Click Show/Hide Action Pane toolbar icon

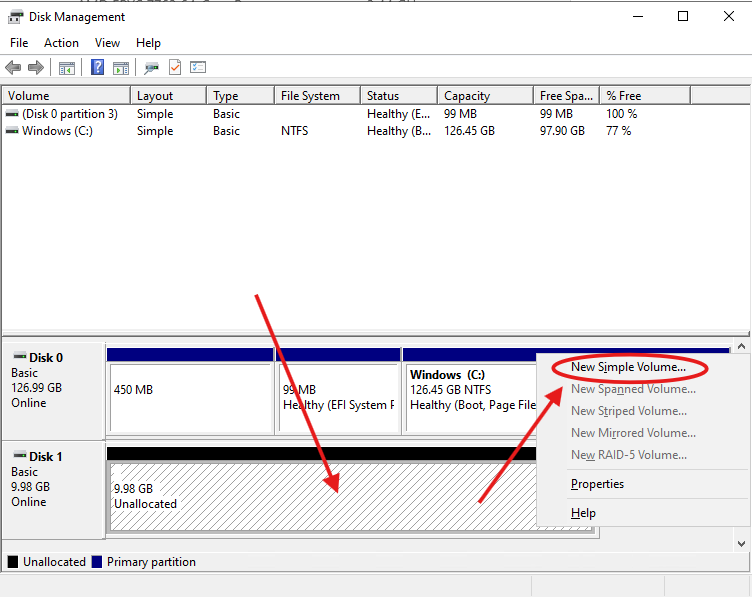coord(121,68)
